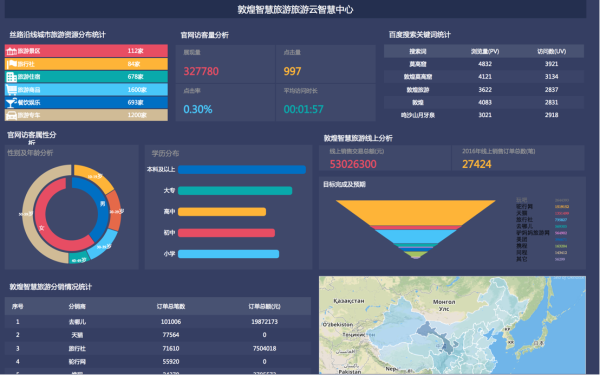Viewport: 600px width, 375px height.
Task: Click average visit duration 00:01:57
Action: [303, 109]
